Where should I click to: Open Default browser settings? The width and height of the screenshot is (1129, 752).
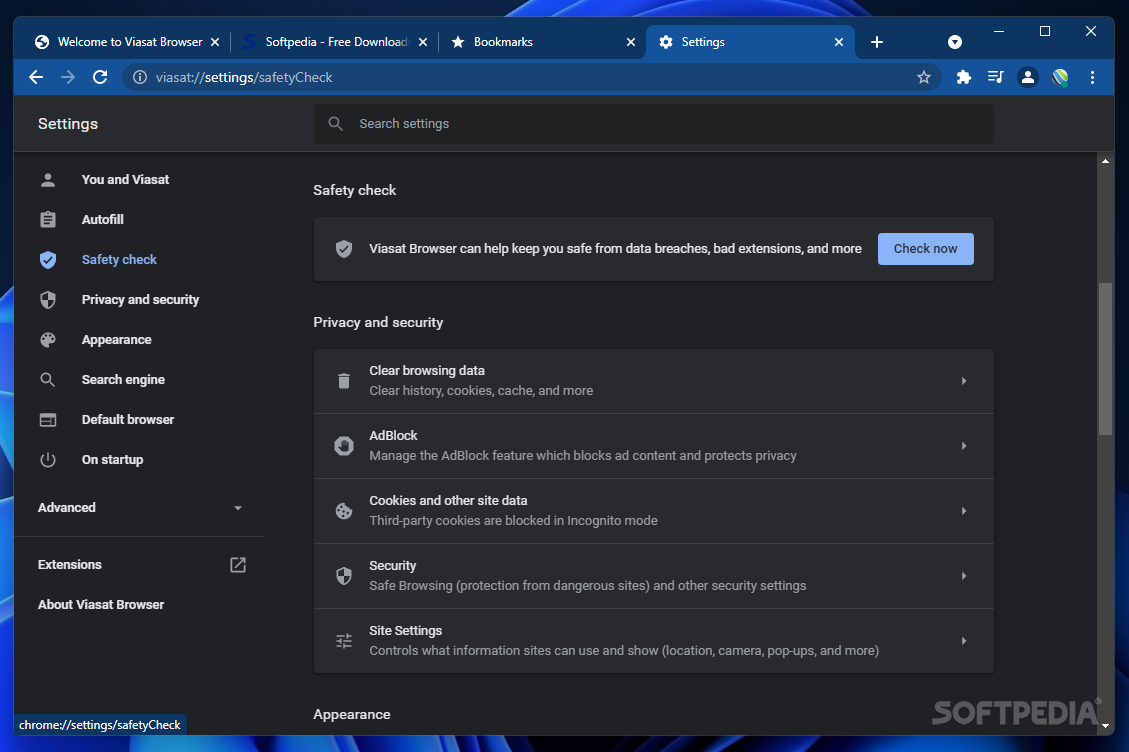[x=127, y=419]
